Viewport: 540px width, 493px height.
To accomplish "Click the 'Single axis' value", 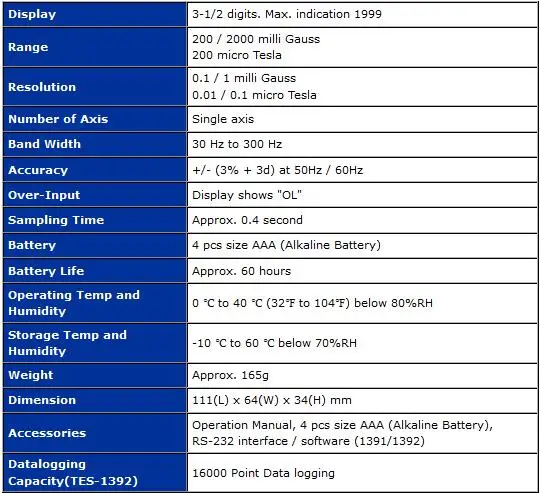I will (x=223, y=119).
